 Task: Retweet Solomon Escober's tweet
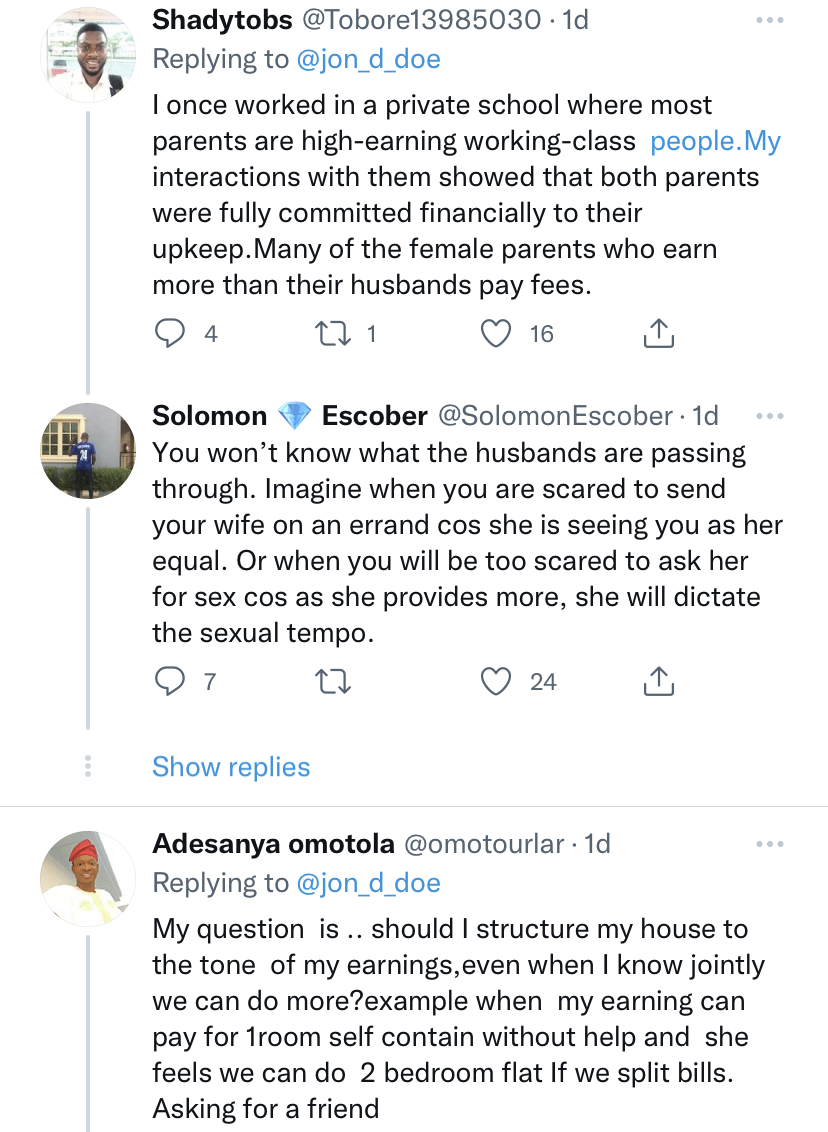(x=330, y=682)
